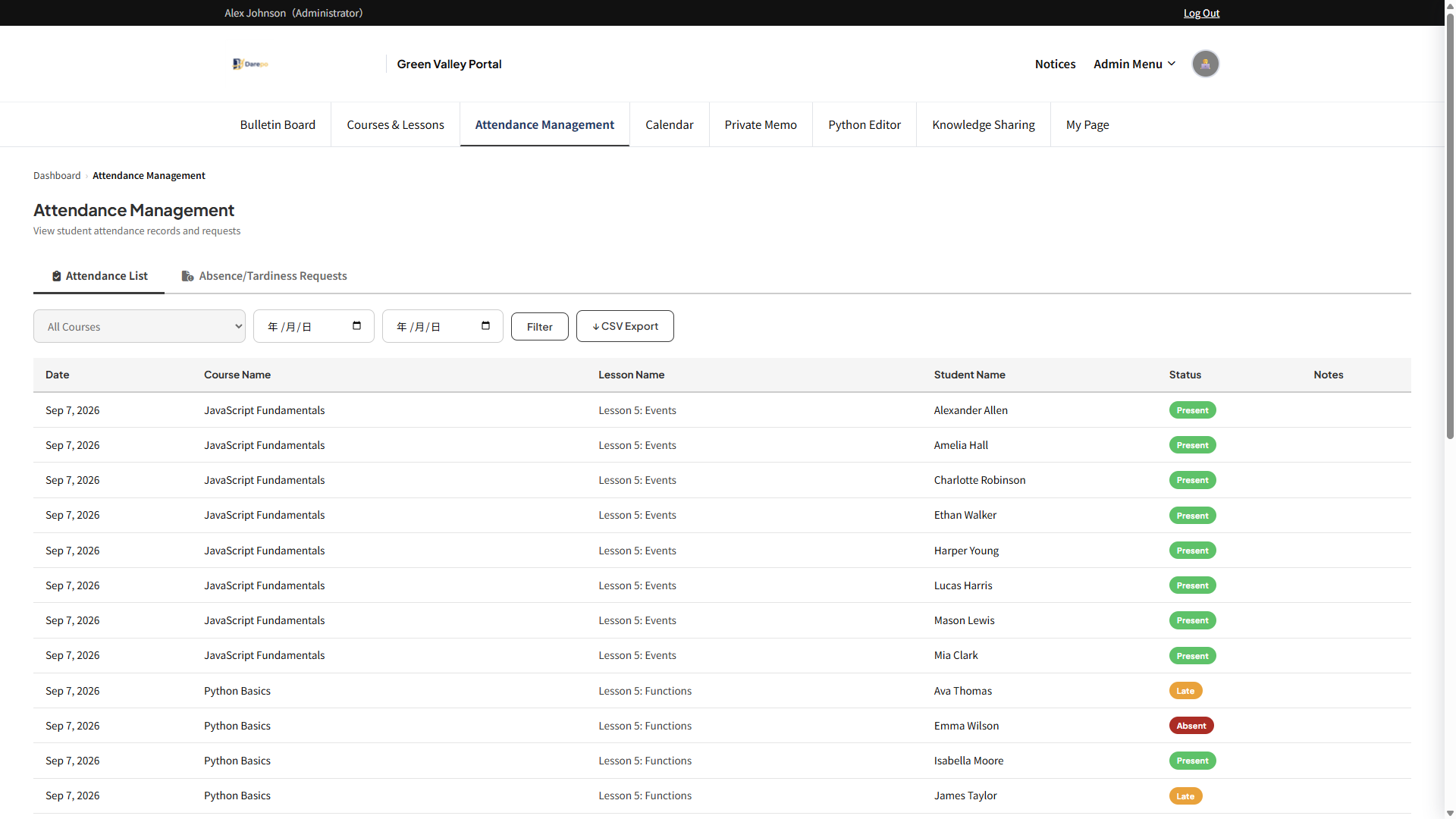
Task: Open the All Courses dropdown
Action: point(140,326)
